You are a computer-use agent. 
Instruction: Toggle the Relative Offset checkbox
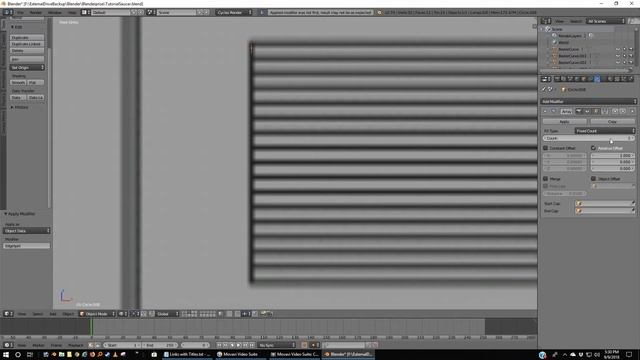pos(593,148)
